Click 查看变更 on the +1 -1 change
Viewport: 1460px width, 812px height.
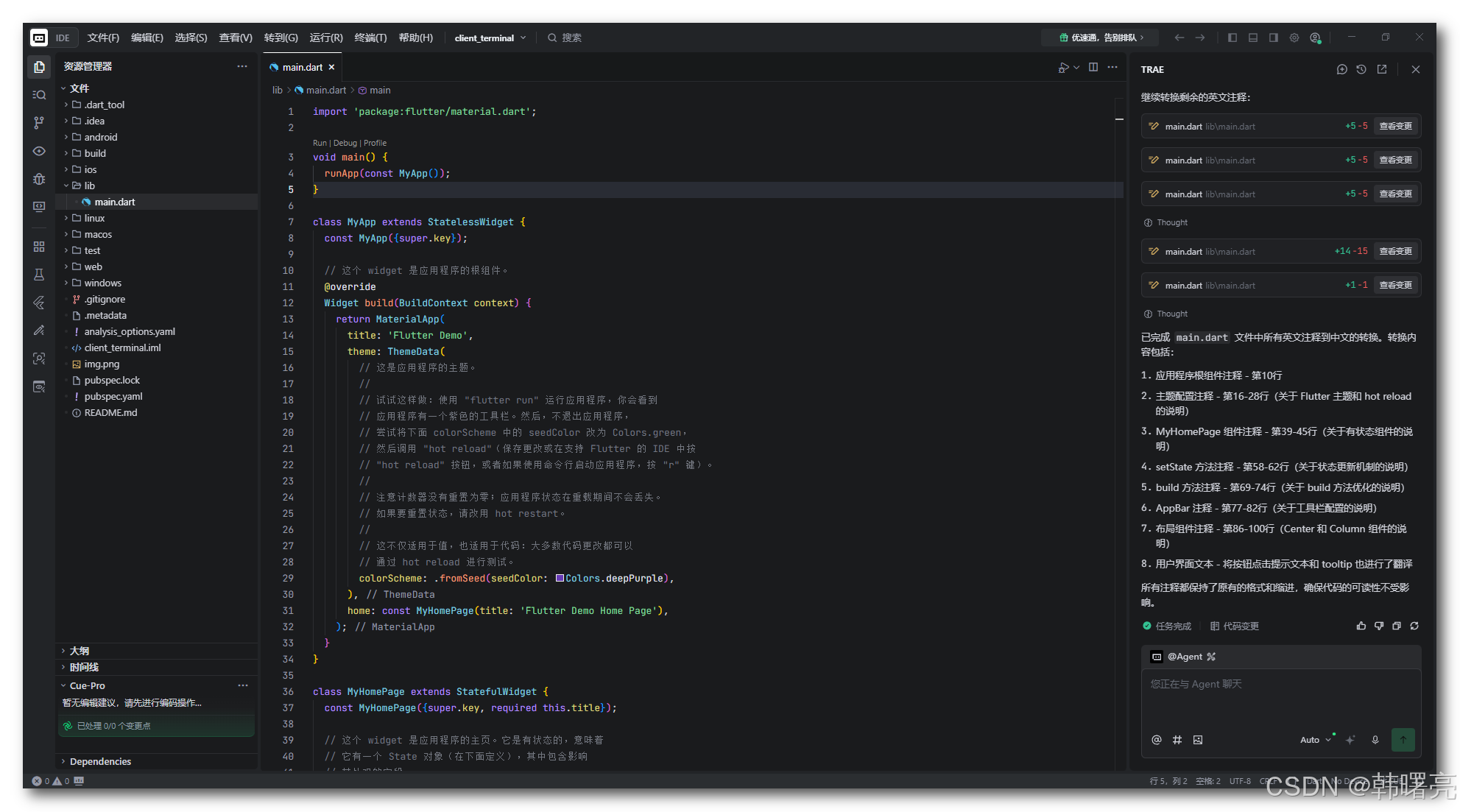click(x=1395, y=285)
